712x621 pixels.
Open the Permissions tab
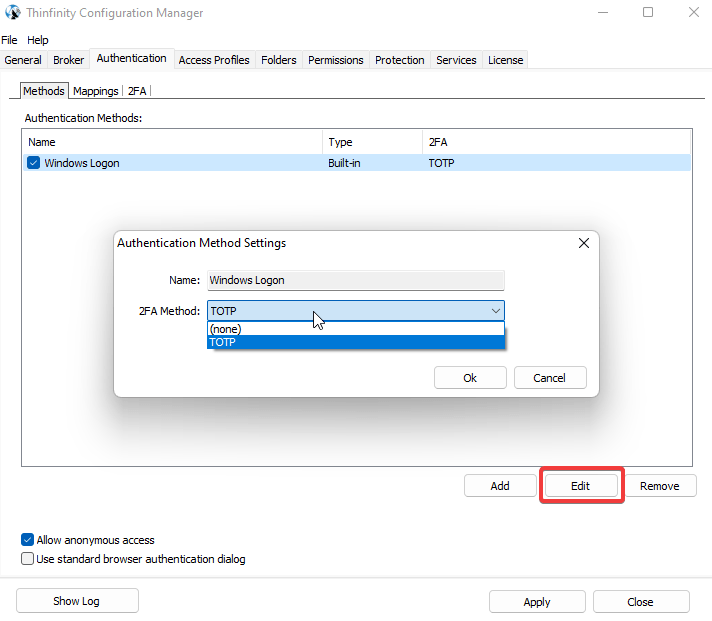pyautogui.click(x=336, y=60)
